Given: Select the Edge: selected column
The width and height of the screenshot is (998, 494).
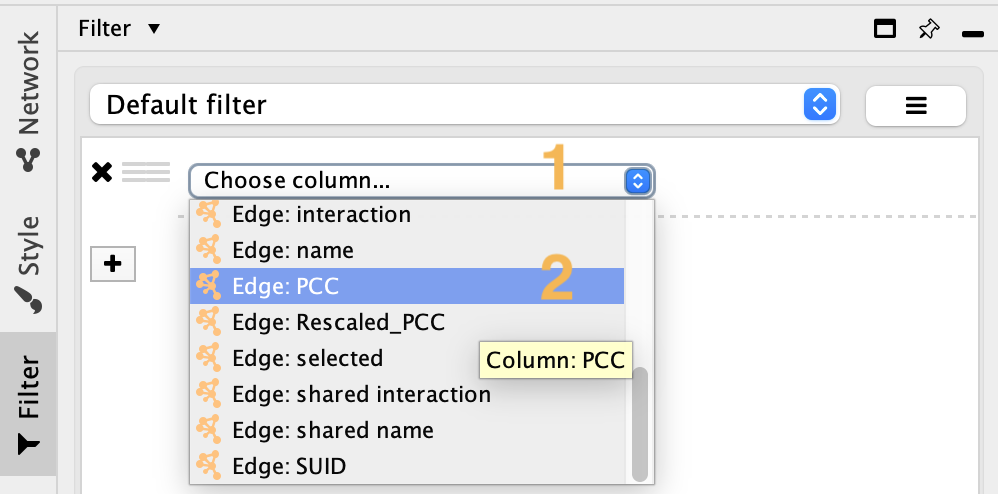Looking at the screenshot, I should tap(307, 358).
